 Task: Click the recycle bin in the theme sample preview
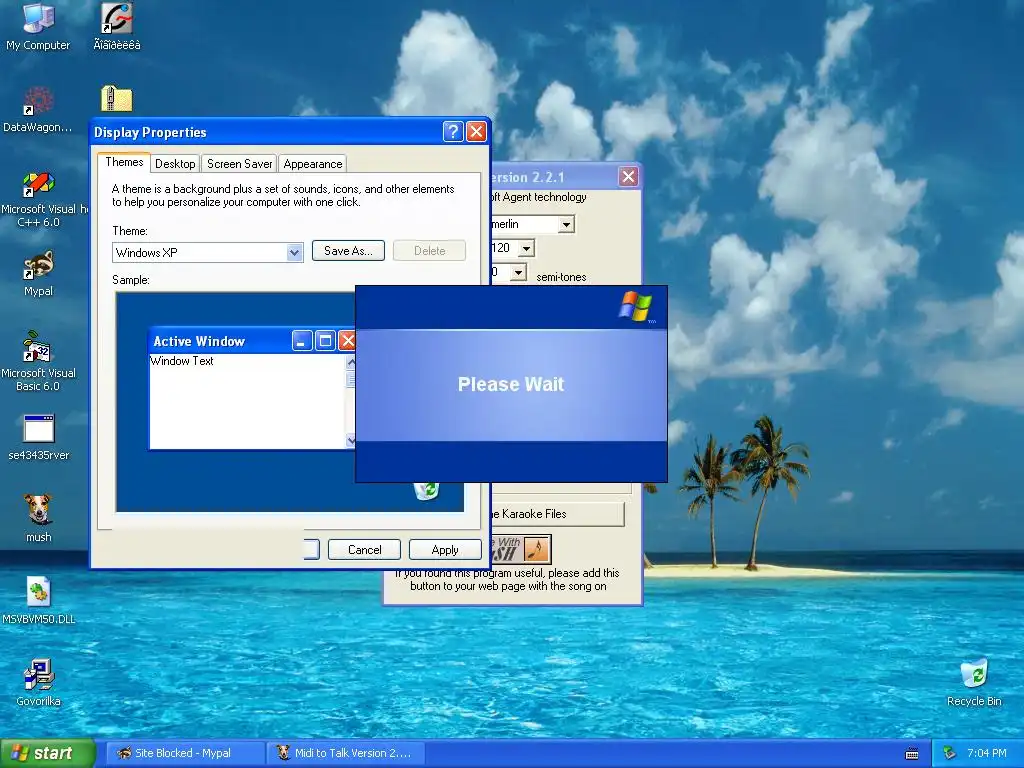pos(426,490)
